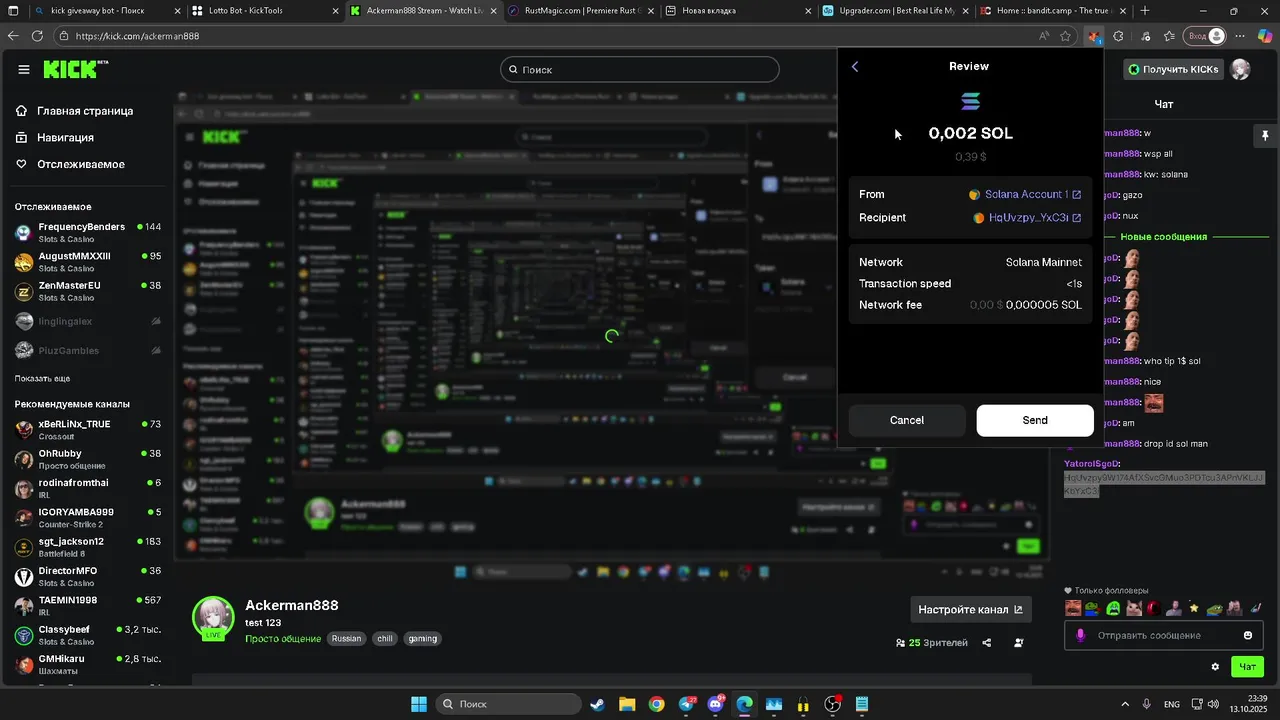
Task: Reload the page with the refresh icon
Action: pos(37,36)
